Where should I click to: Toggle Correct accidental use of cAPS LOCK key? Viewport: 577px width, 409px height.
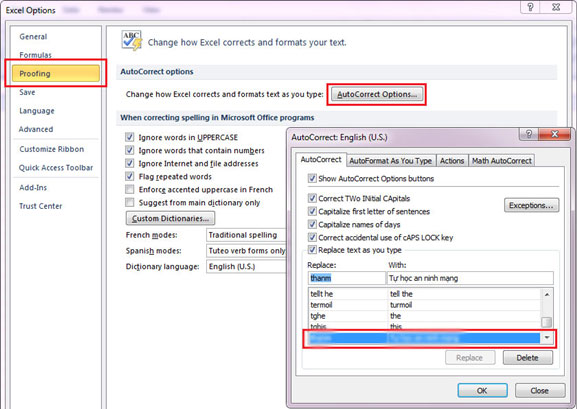312,237
